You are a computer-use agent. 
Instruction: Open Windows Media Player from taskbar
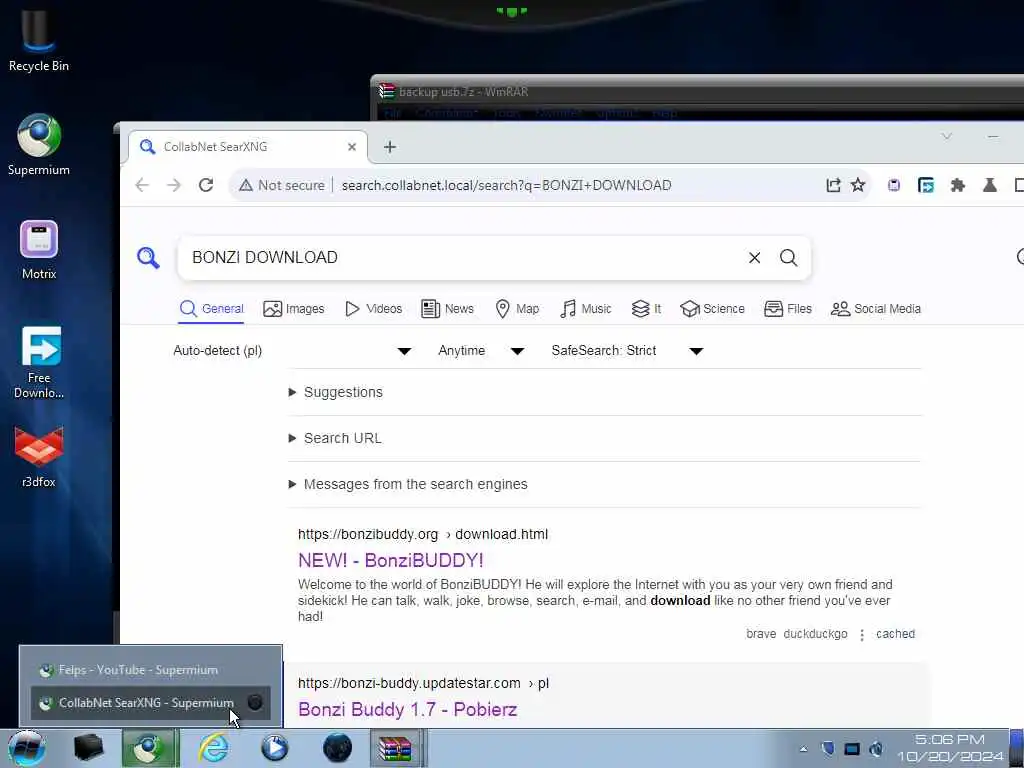274,748
